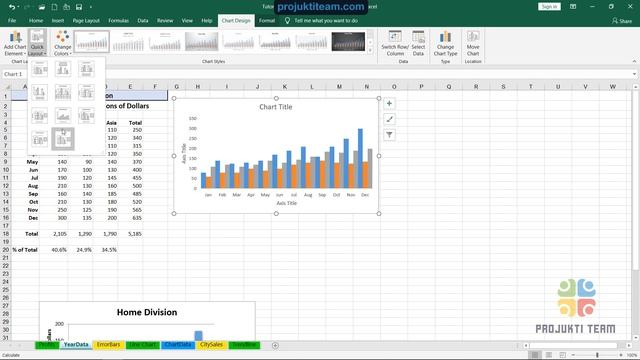Screen dimensions: 640x360
Task: Click the Chart Elements plus button
Action: point(389,104)
